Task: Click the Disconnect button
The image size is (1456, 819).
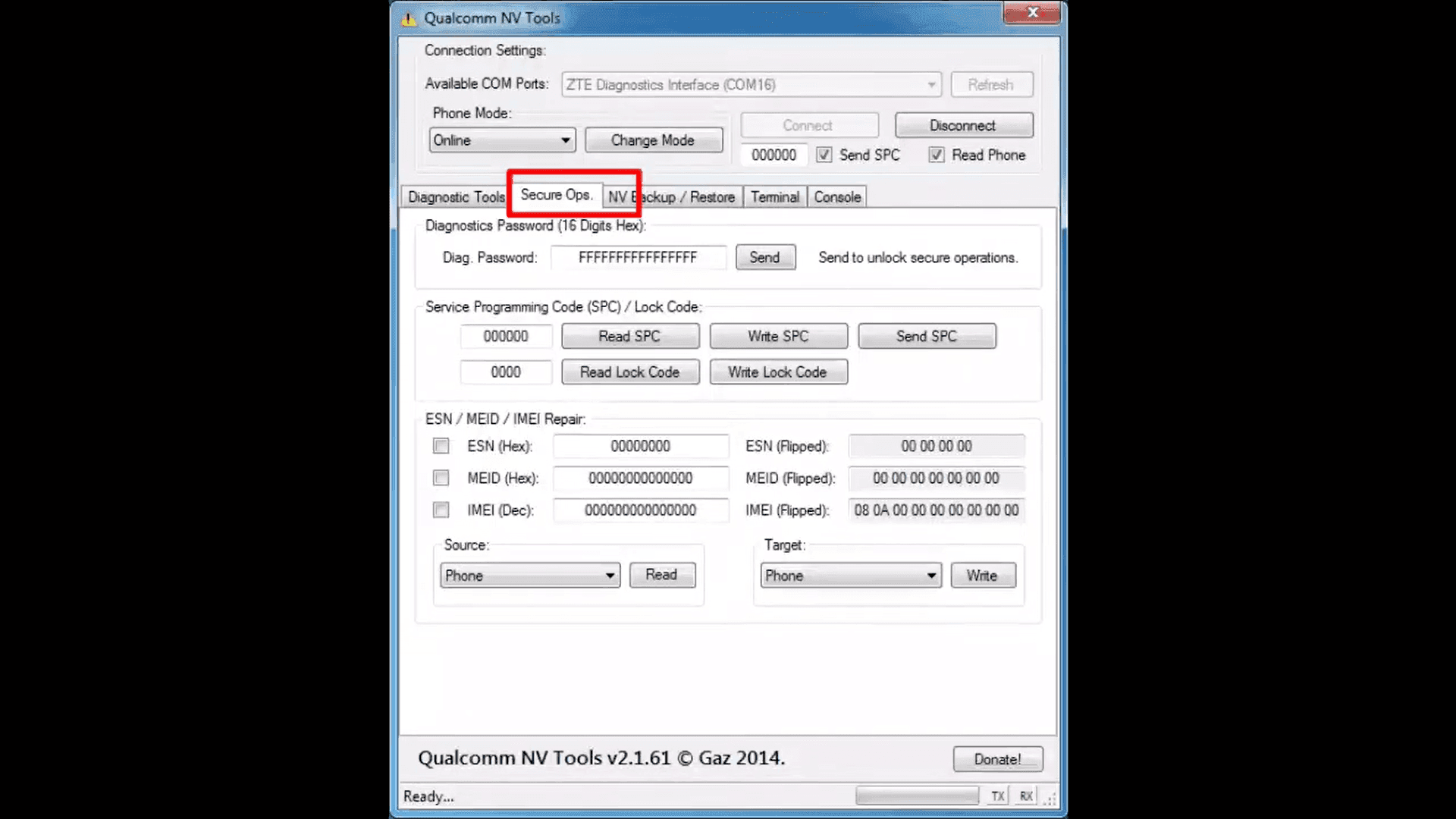Action: (962, 125)
